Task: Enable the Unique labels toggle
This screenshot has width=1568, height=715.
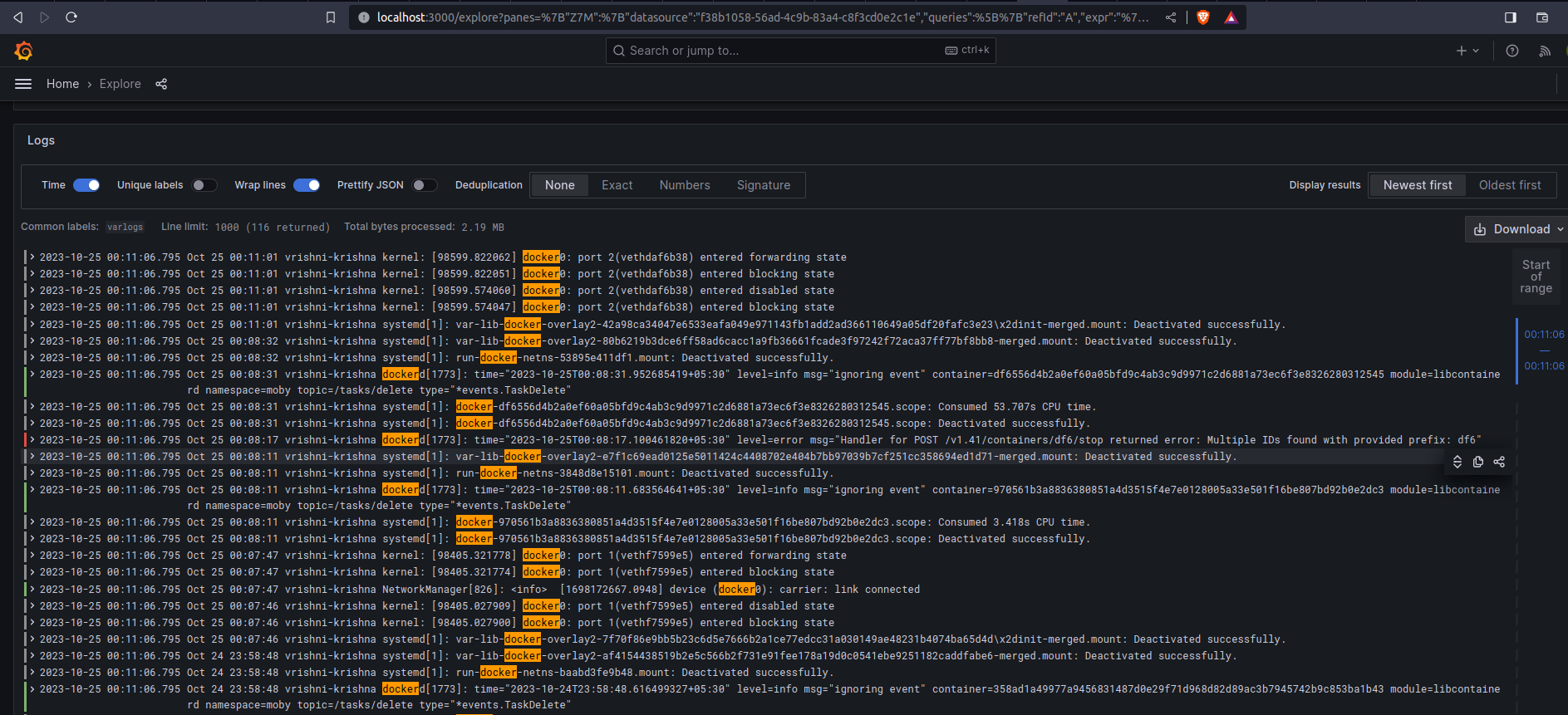Action: [x=204, y=185]
